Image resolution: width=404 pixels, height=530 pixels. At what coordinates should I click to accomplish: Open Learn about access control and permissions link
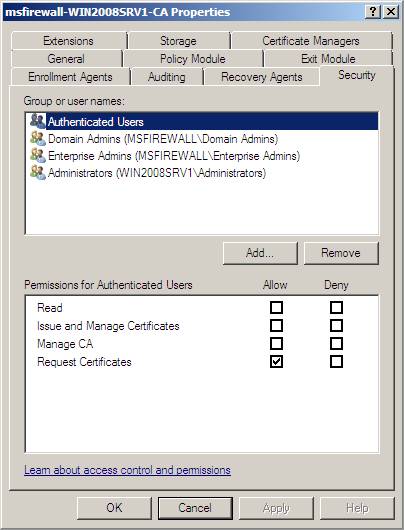(127, 470)
